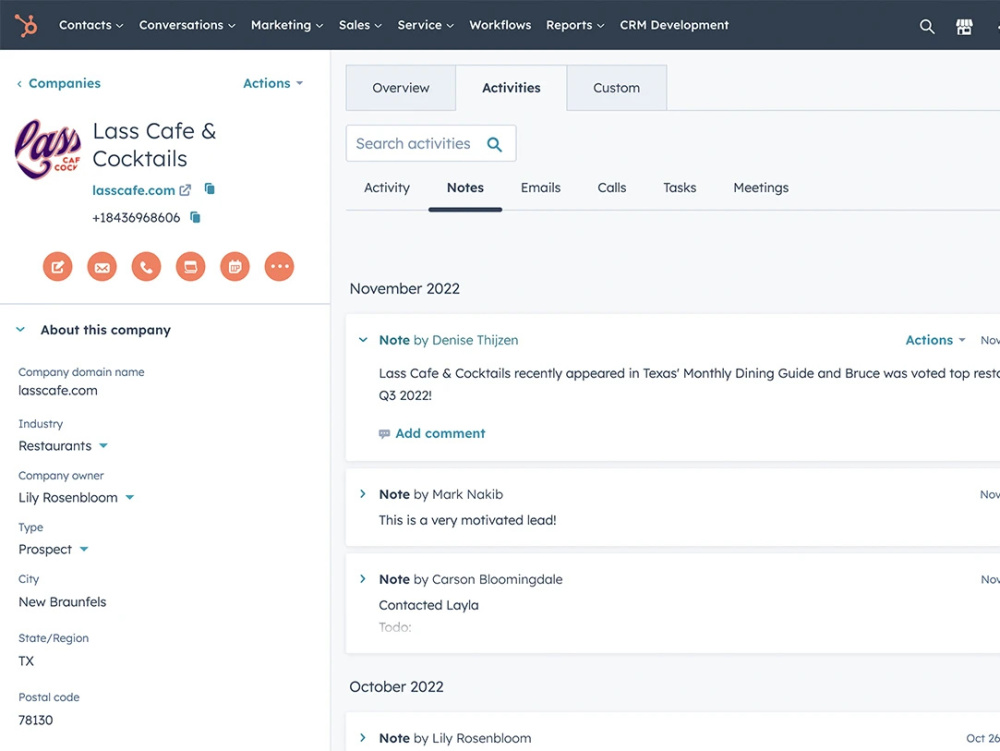
Task: Select the Notes filter tab
Action: 465,188
